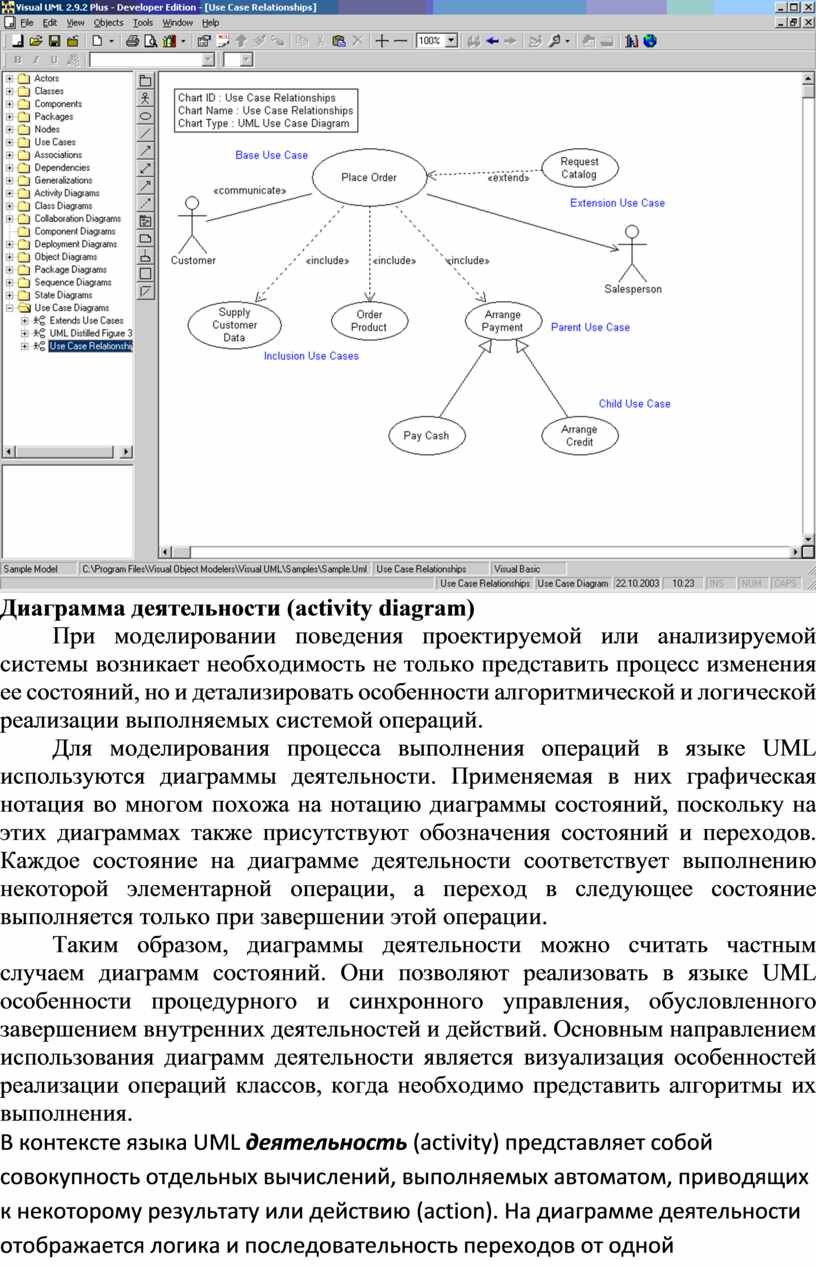The width and height of the screenshot is (816, 1266).
Task: Click the Zoom In plus icon
Action: pyautogui.click(x=382, y=42)
